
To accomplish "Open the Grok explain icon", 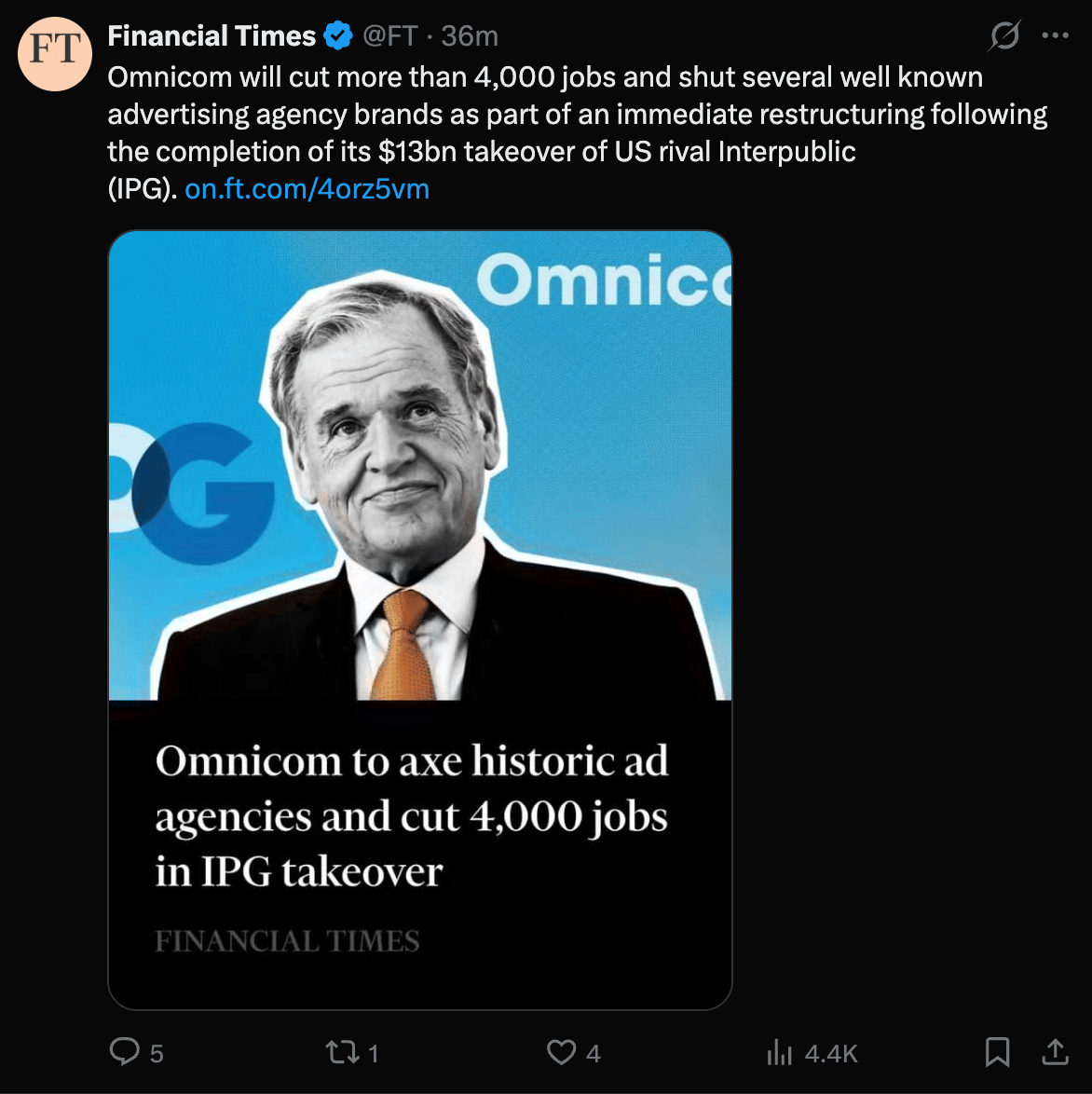I will (1004, 36).
